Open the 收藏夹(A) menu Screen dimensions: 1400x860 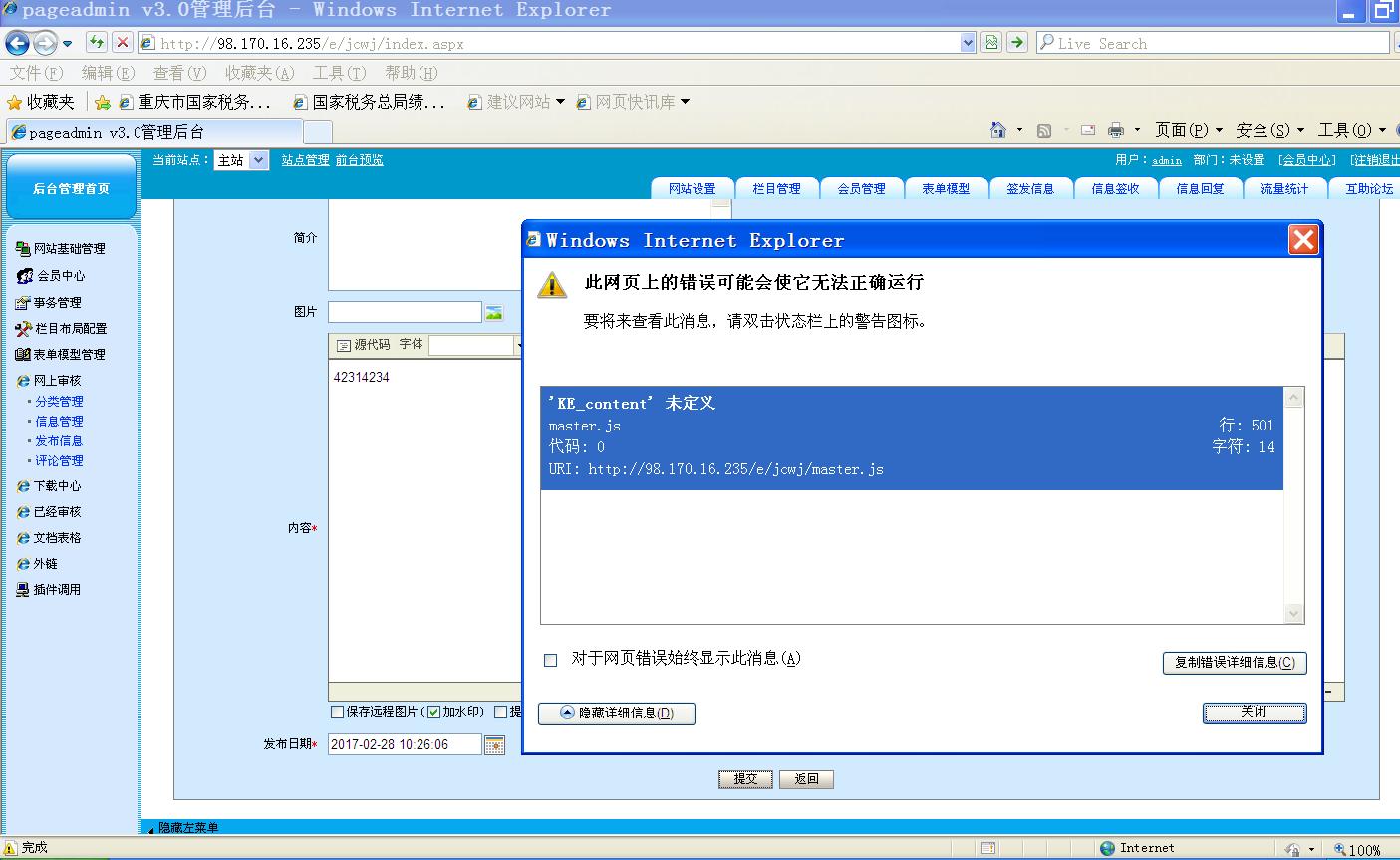[x=259, y=73]
